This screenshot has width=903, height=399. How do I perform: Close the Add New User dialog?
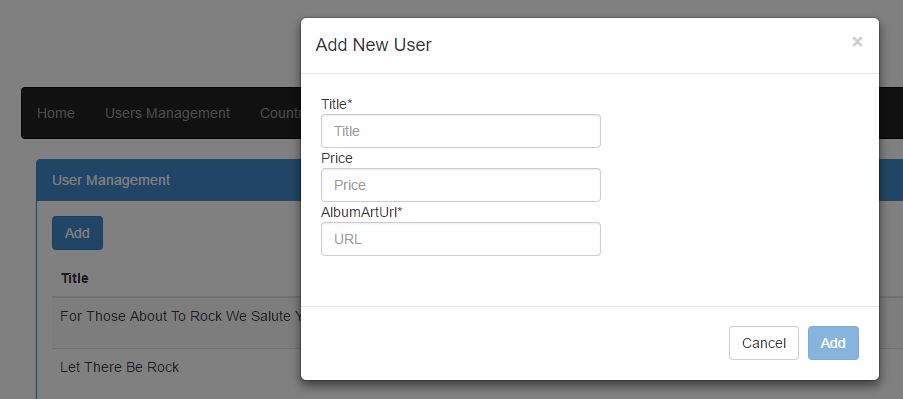click(857, 41)
